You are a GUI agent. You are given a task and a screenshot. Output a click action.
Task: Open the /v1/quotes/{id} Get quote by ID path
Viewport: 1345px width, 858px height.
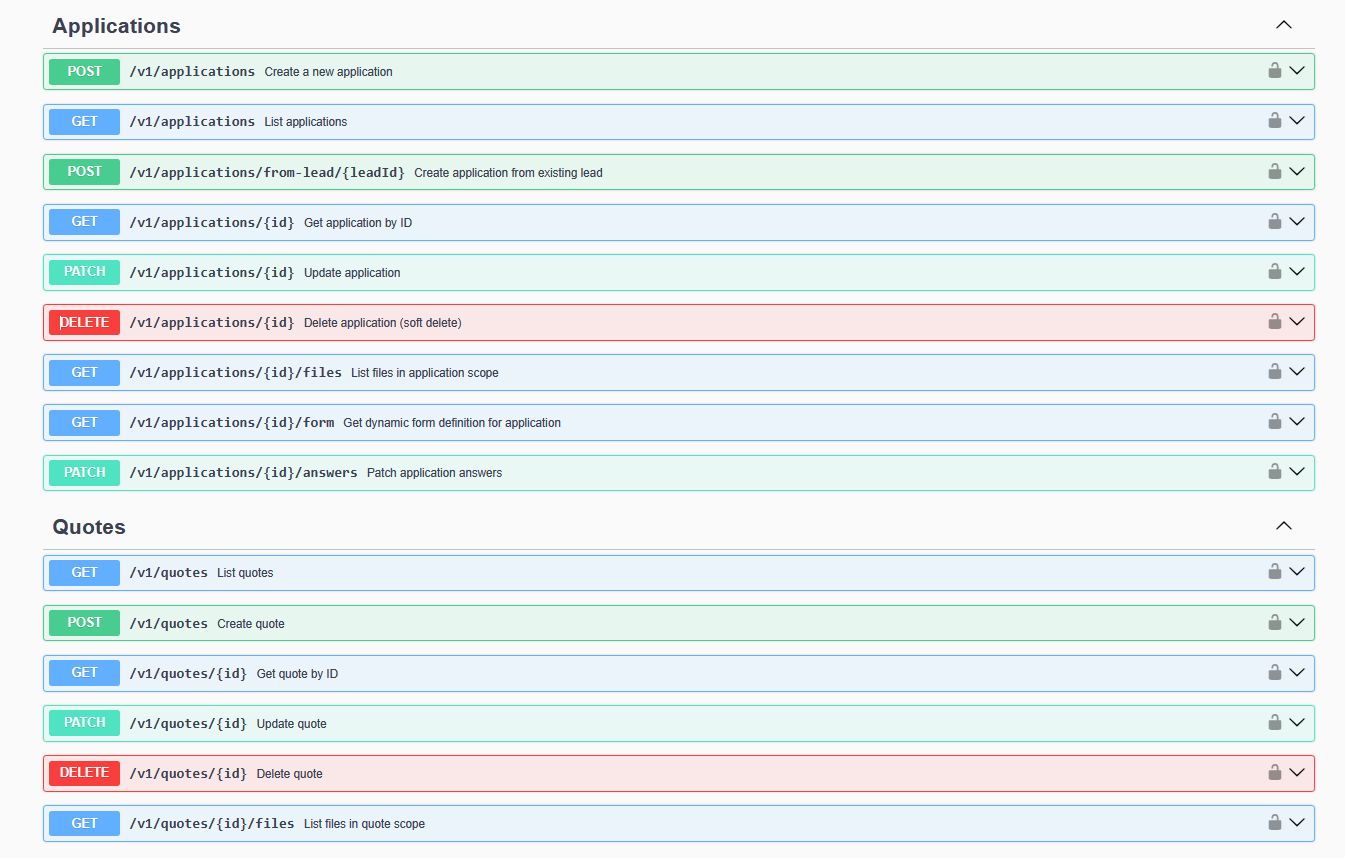pyautogui.click(x=188, y=673)
